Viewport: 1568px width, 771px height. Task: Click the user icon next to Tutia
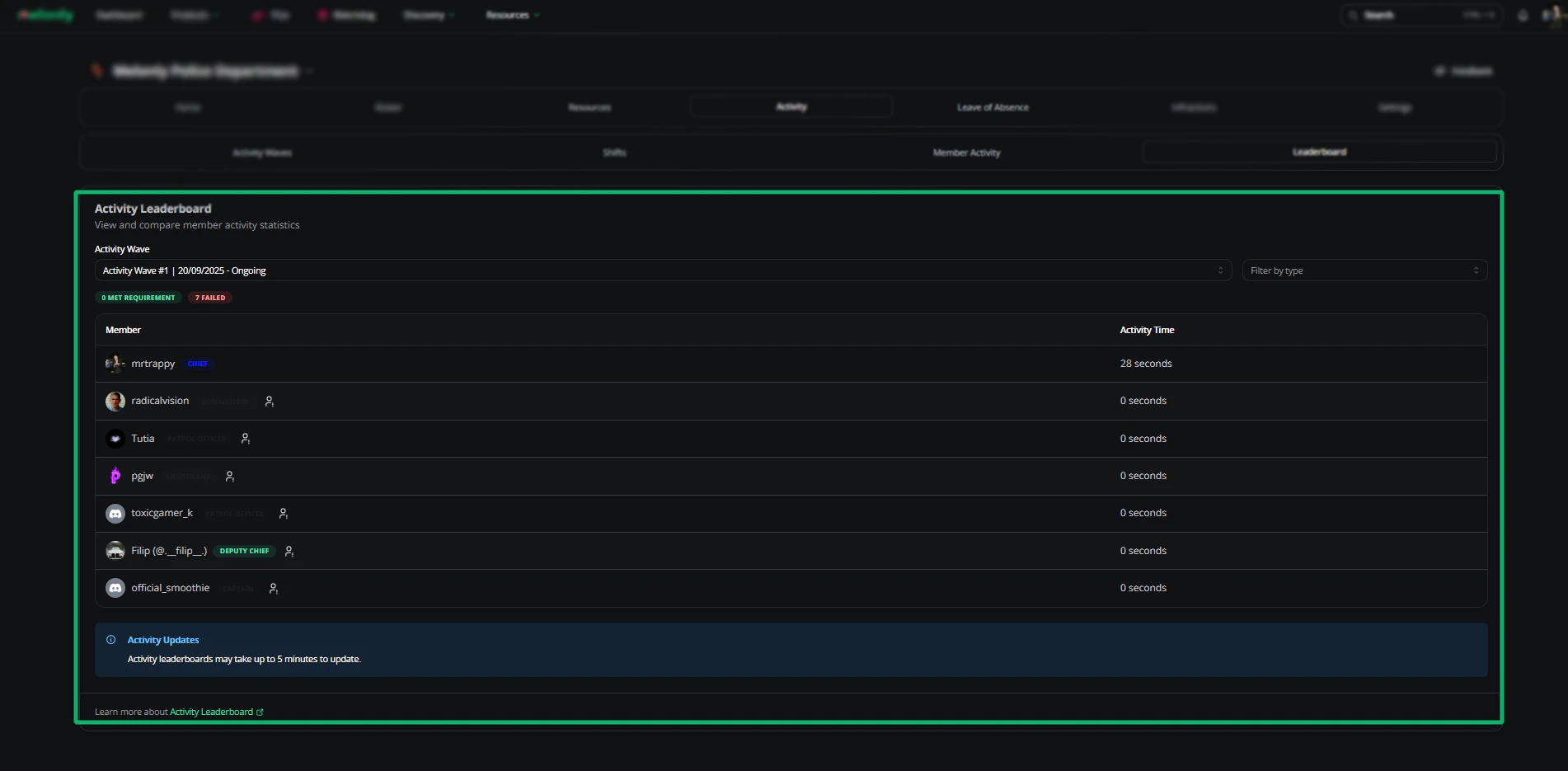(x=245, y=439)
